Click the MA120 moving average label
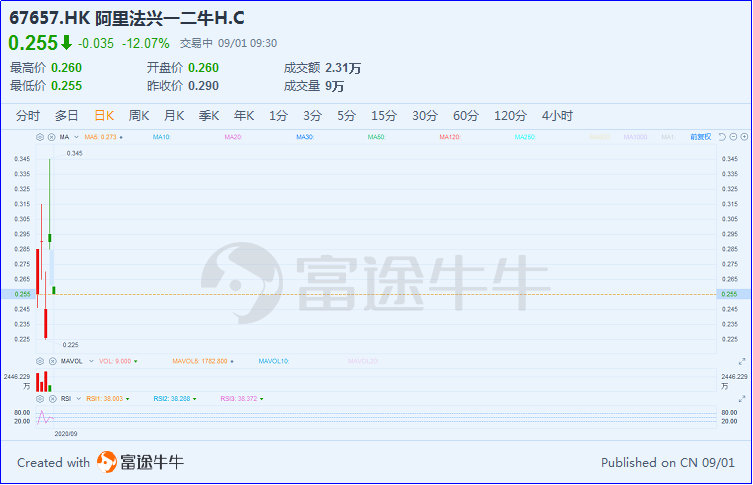753x485 pixels. pyautogui.click(x=450, y=137)
